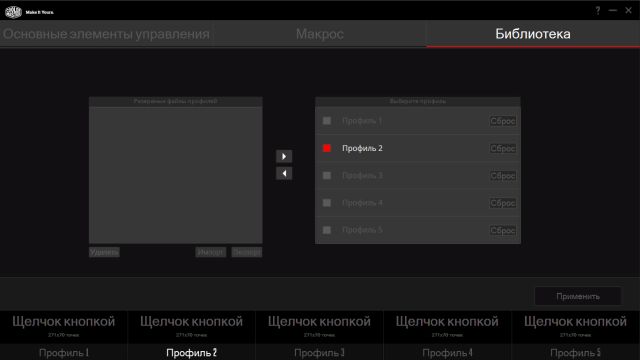
Task: Select the Профиль 1 checkbox square
Action: click(x=327, y=121)
